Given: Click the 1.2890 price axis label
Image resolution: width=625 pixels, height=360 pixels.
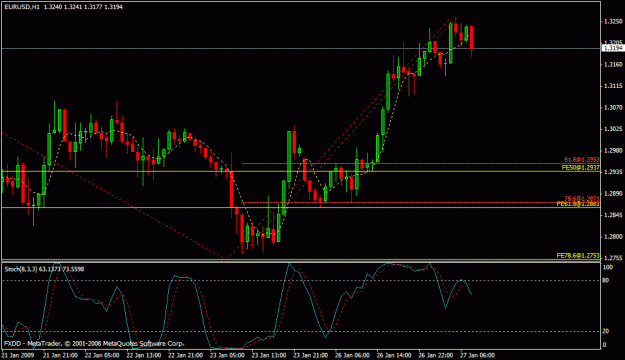Looking at the screenshot, I should 613,194.
